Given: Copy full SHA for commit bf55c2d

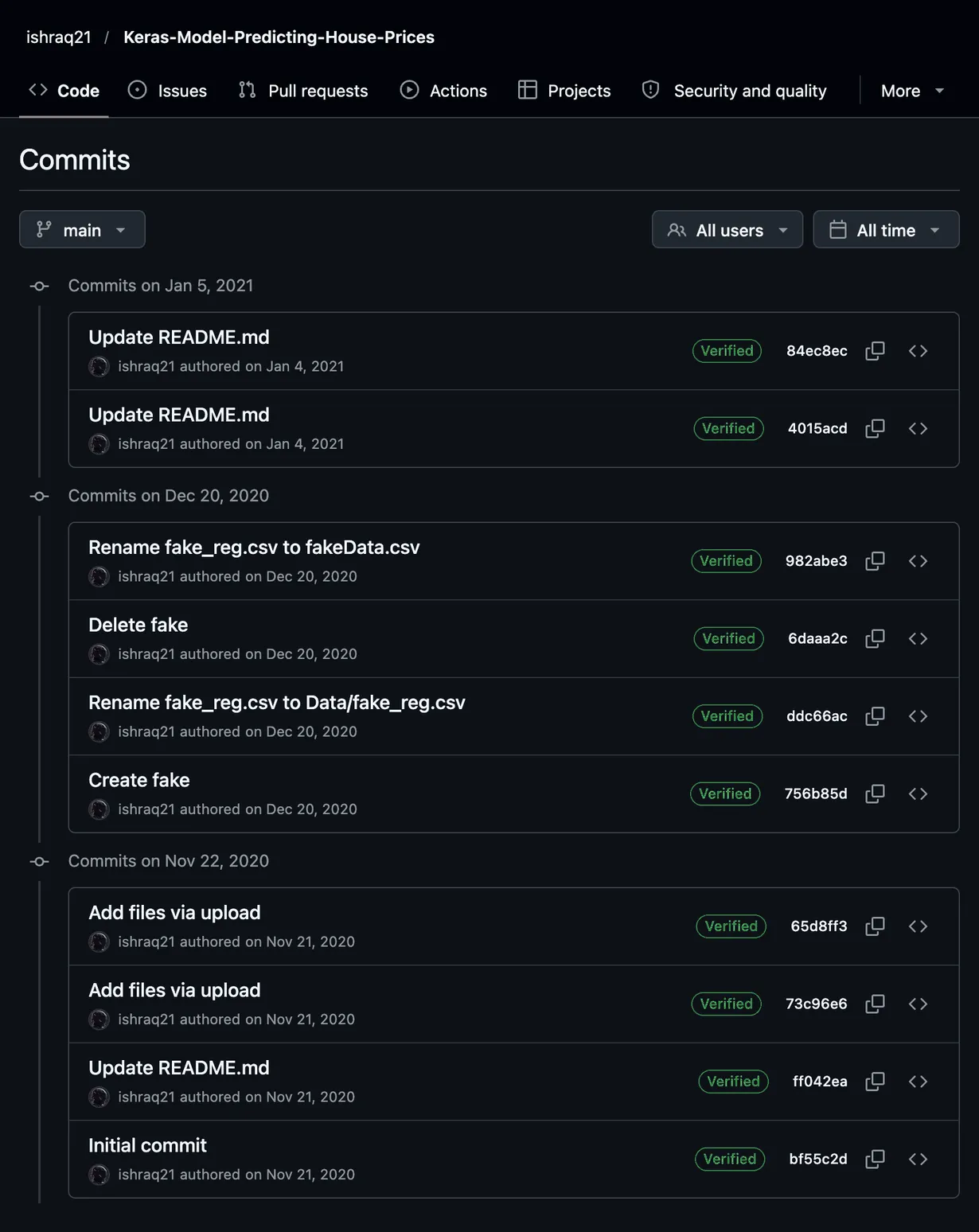Looking at the screenshot, I should pyautogui.click(x=875, y=1159).
